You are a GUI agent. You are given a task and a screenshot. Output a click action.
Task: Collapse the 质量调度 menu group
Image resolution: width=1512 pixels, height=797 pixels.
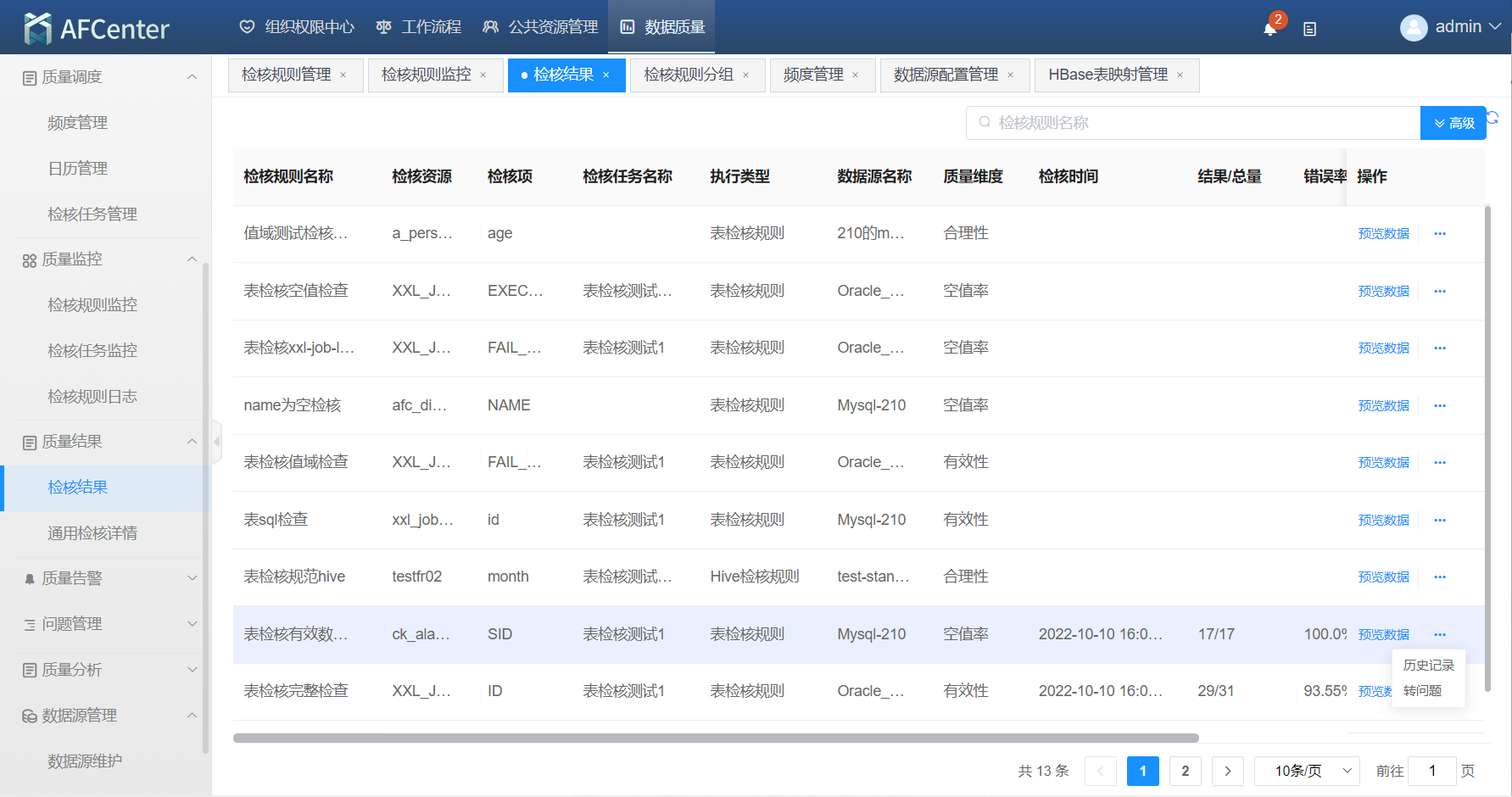(x=192, y=77)
